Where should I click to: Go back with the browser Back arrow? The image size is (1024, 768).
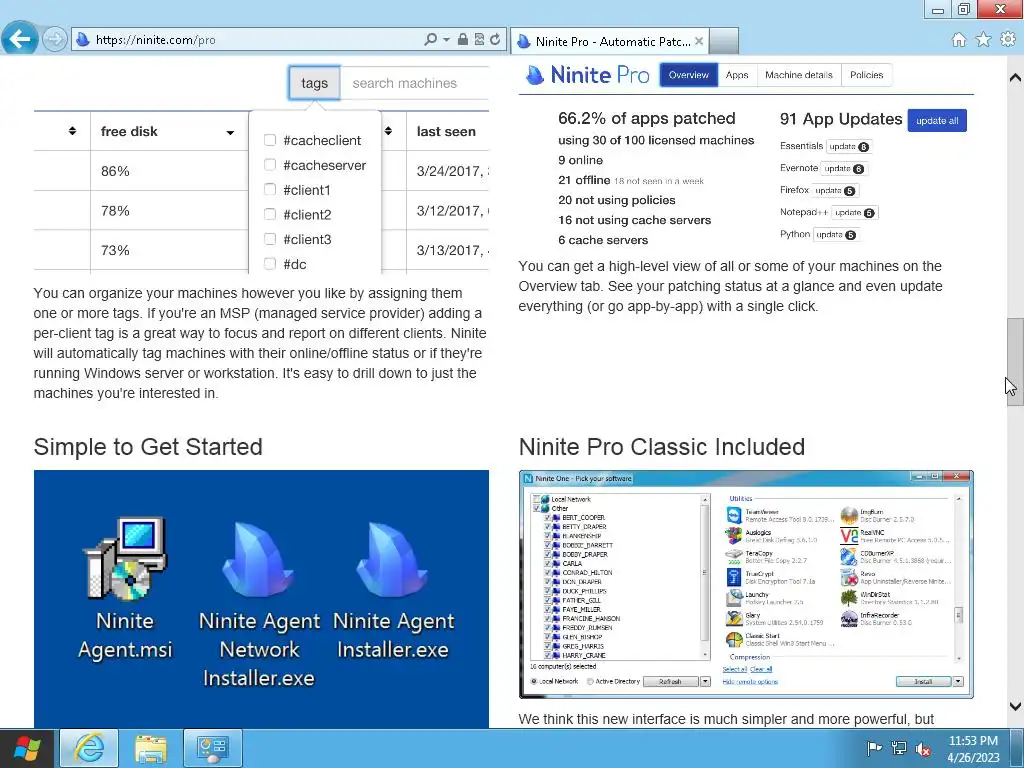(x=20, y=39)
